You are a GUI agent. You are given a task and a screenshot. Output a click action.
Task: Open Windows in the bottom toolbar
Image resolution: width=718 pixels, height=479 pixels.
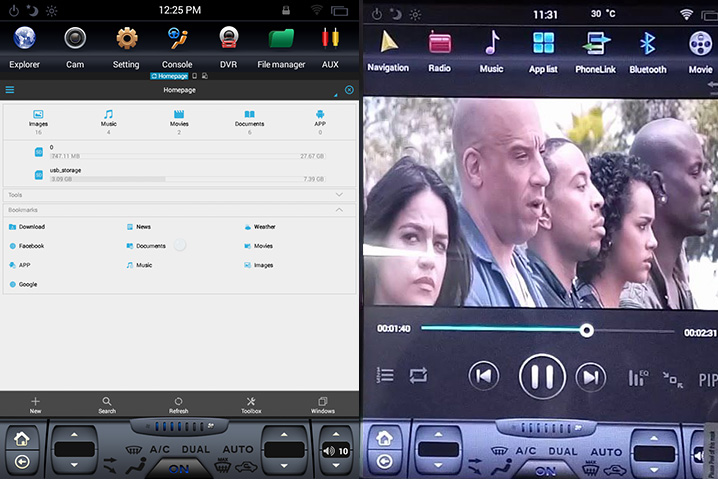tap(323, 405)
